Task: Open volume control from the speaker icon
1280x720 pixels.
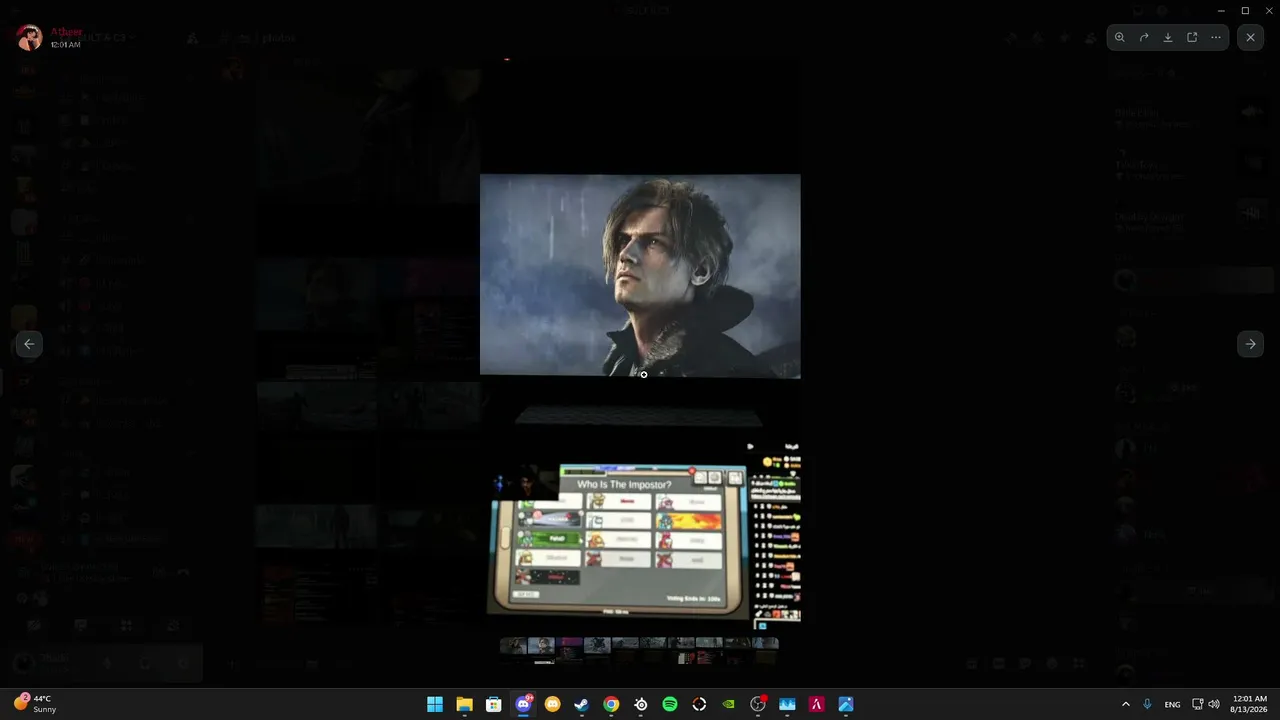Action: tap(1214, 704)
